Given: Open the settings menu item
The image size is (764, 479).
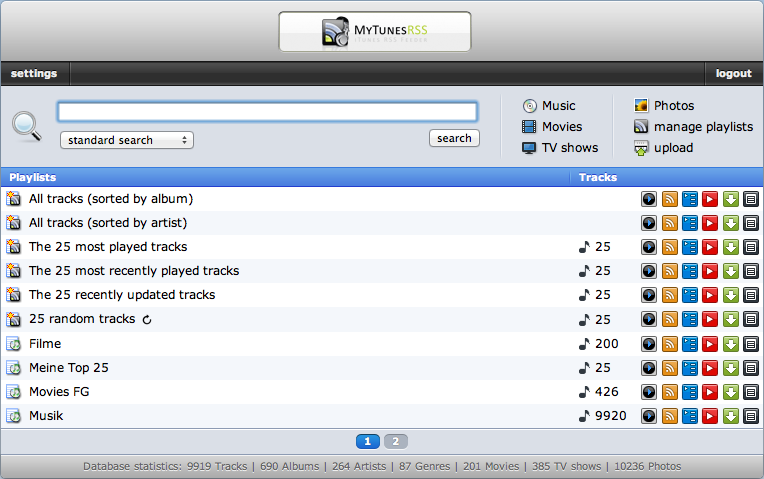Looking at the screenshot, I should coord(34,74).
